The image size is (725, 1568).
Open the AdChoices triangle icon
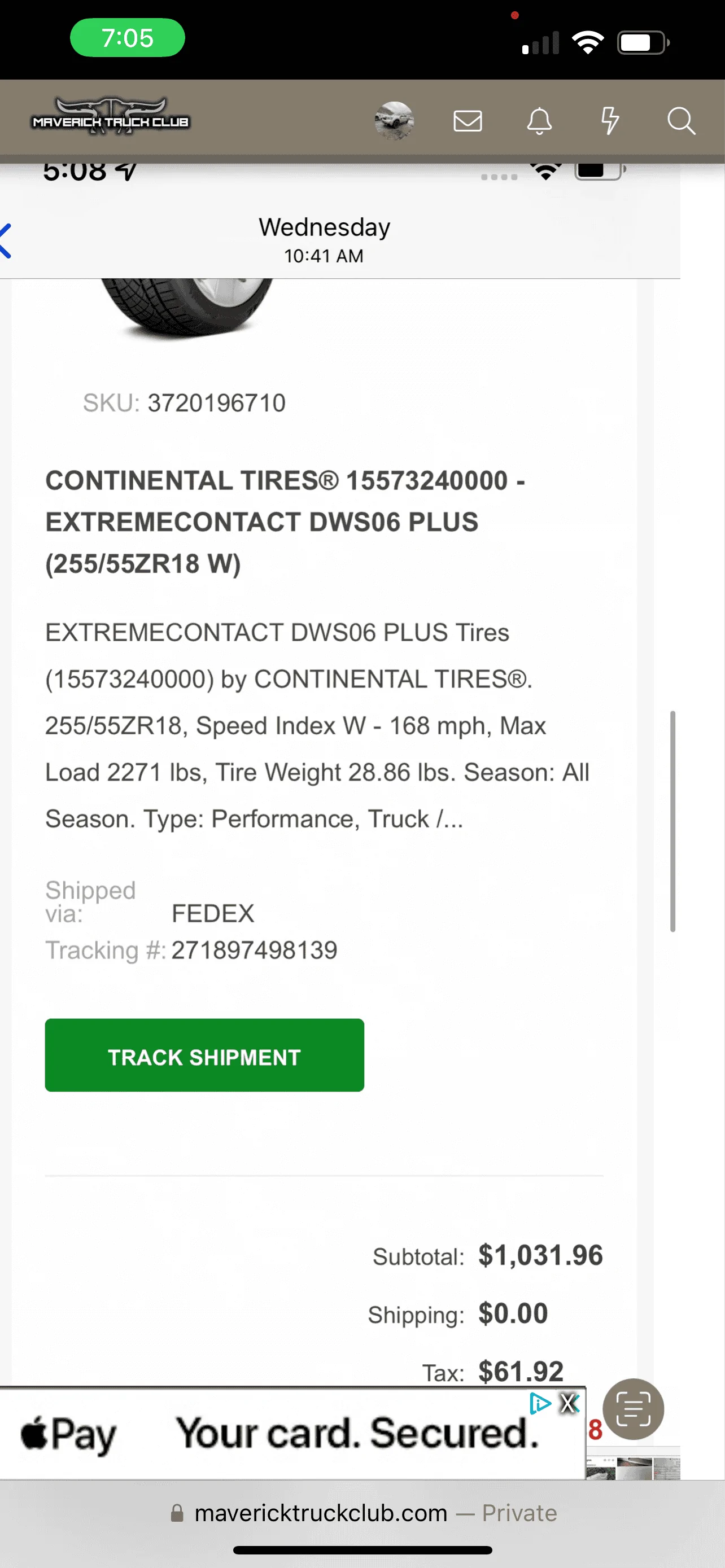[539, 1403]
